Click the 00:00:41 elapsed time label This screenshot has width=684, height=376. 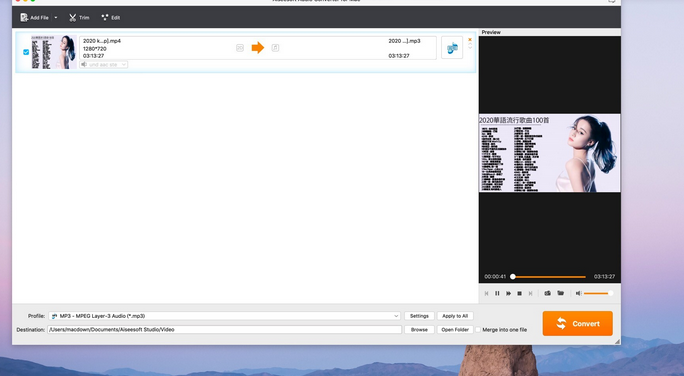(495, 277)
